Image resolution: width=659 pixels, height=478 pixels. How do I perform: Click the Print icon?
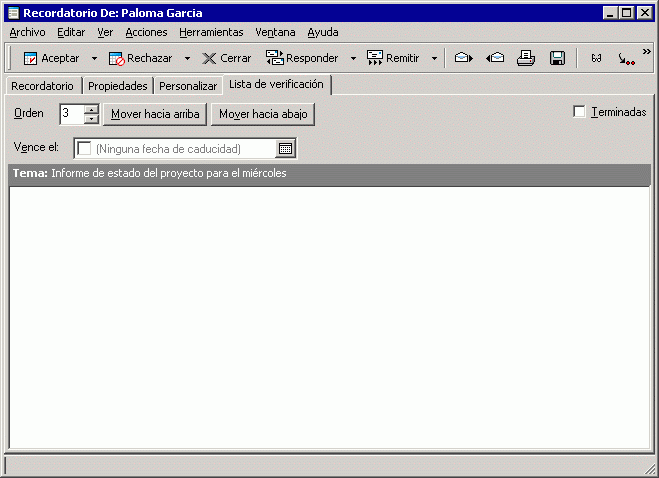click(526, 58)
